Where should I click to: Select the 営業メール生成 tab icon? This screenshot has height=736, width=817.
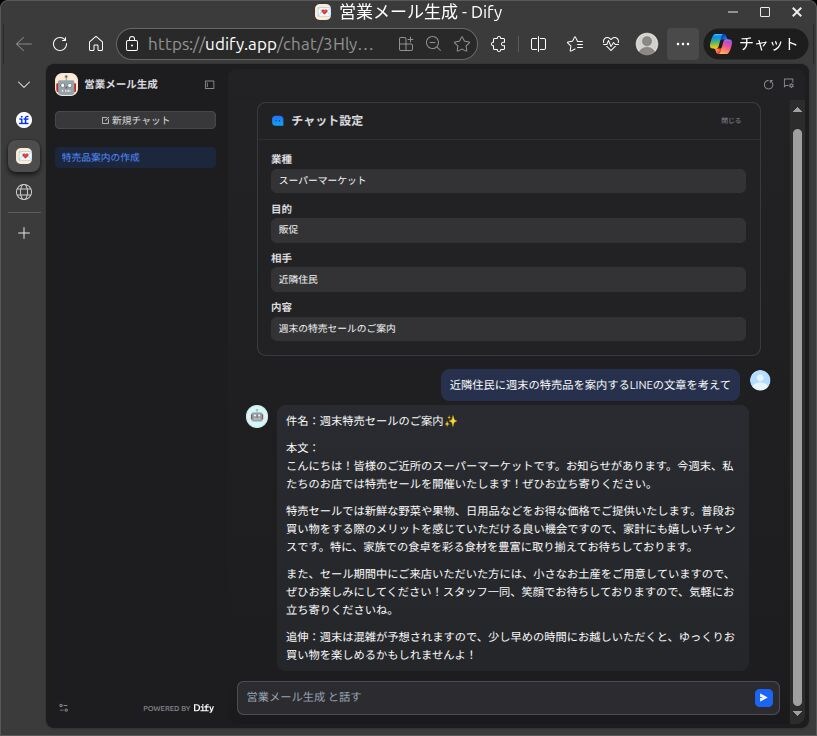24,156
